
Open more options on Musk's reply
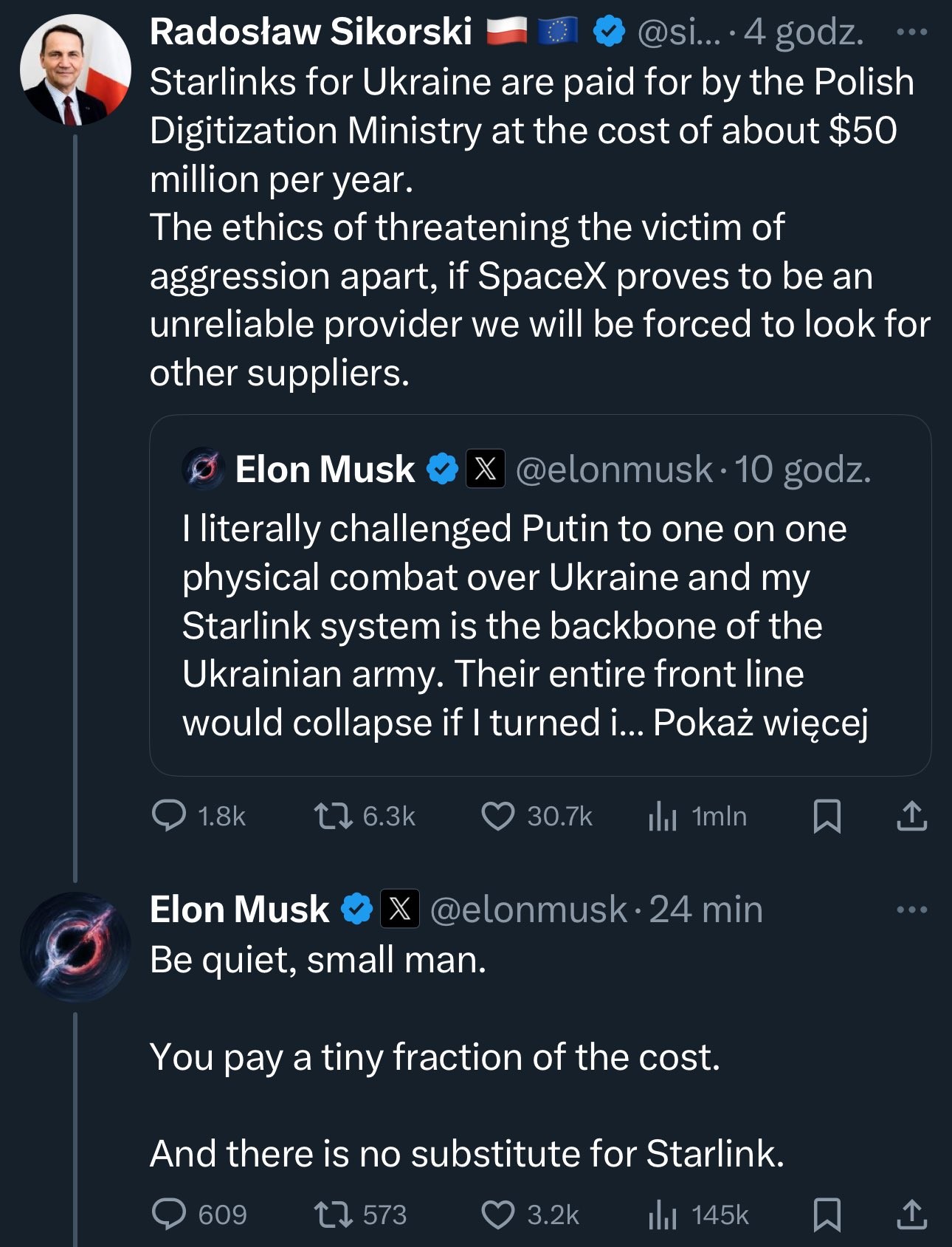911,910
